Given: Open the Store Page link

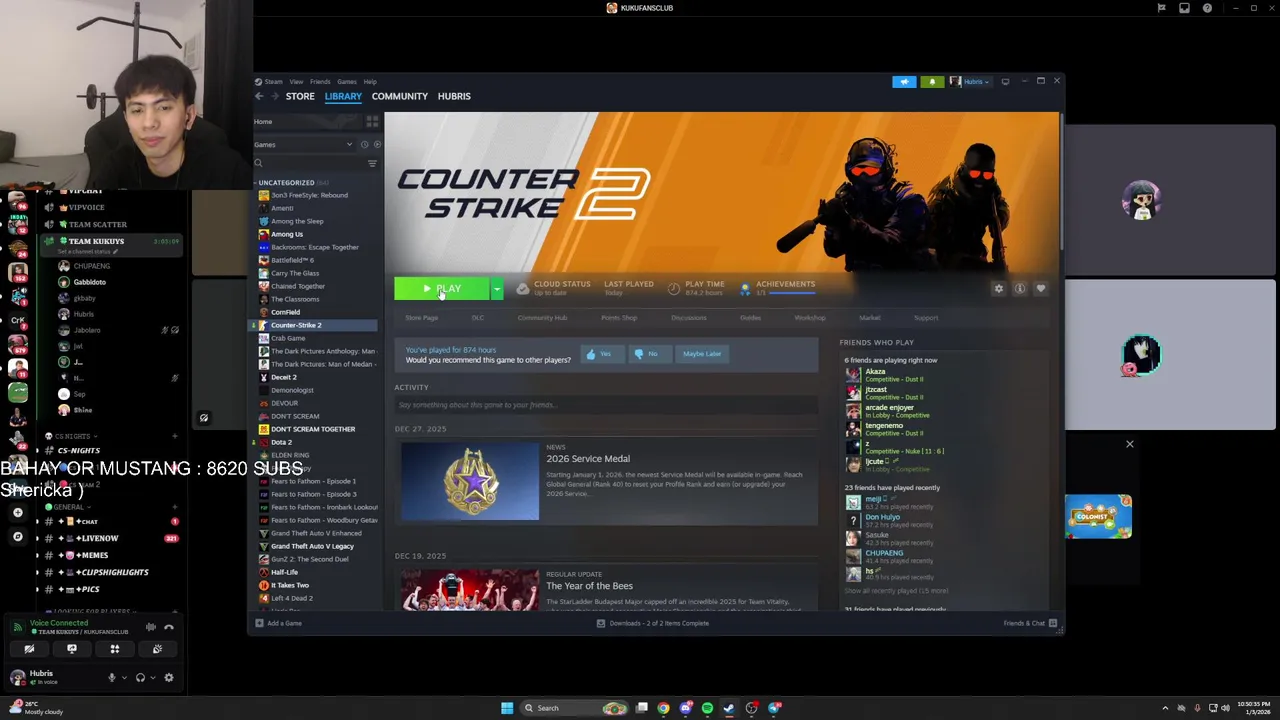Looking at the screenshot, I should pos(421,318).
